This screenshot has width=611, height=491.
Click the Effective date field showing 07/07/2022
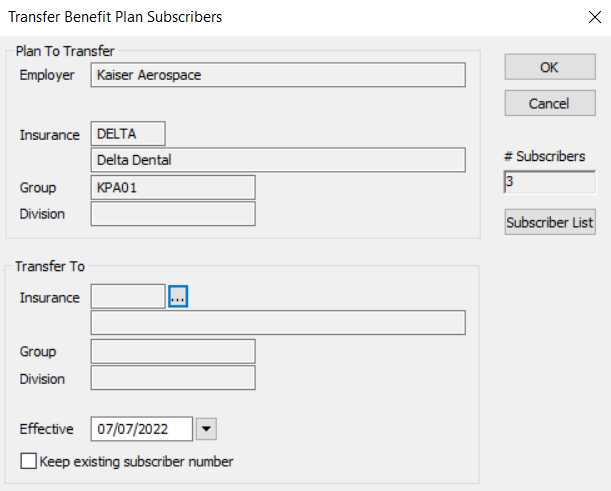[141, 429]
